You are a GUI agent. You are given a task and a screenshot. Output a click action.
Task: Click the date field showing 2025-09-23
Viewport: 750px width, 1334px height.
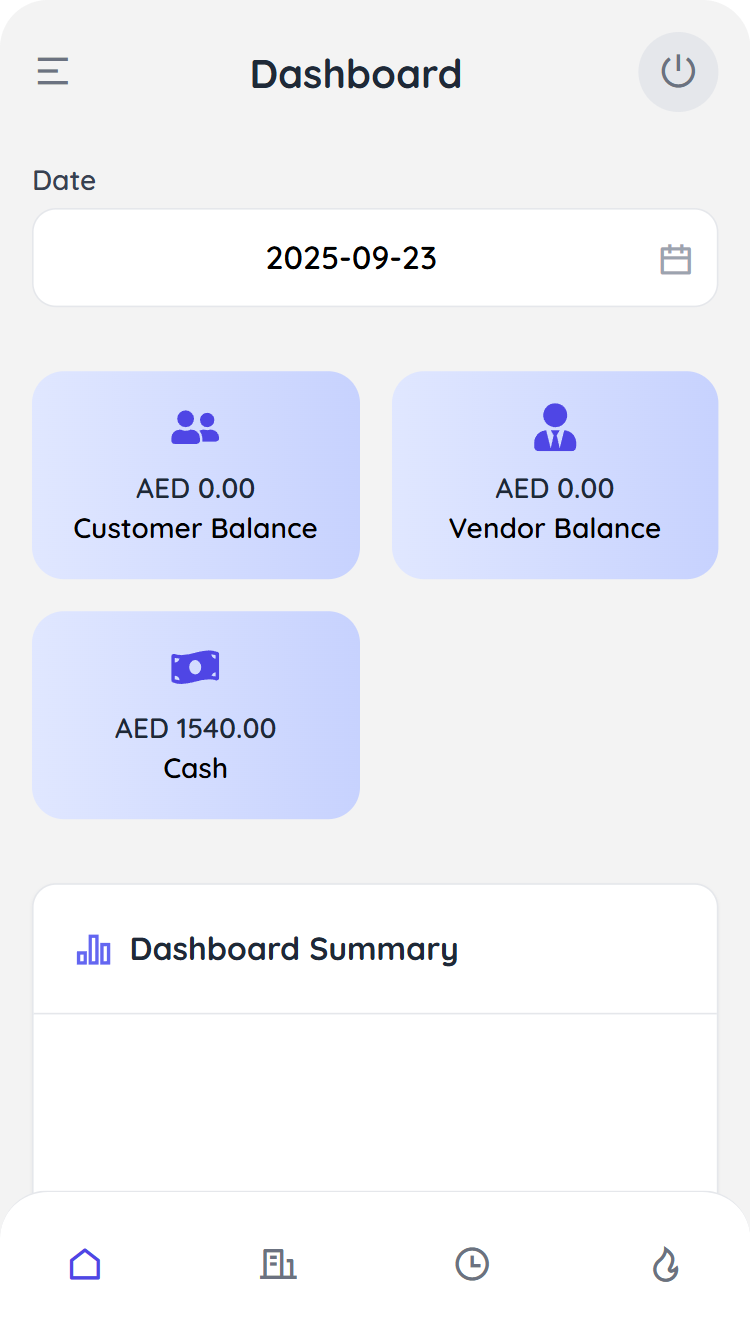(x=352, y=259)
